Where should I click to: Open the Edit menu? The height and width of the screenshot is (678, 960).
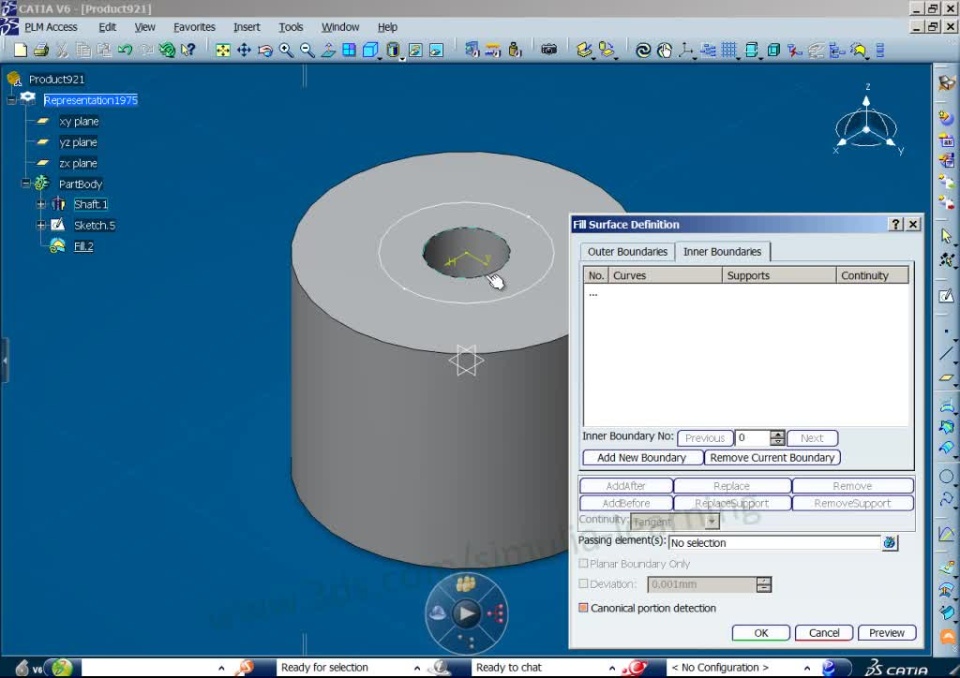click(107, 27)
